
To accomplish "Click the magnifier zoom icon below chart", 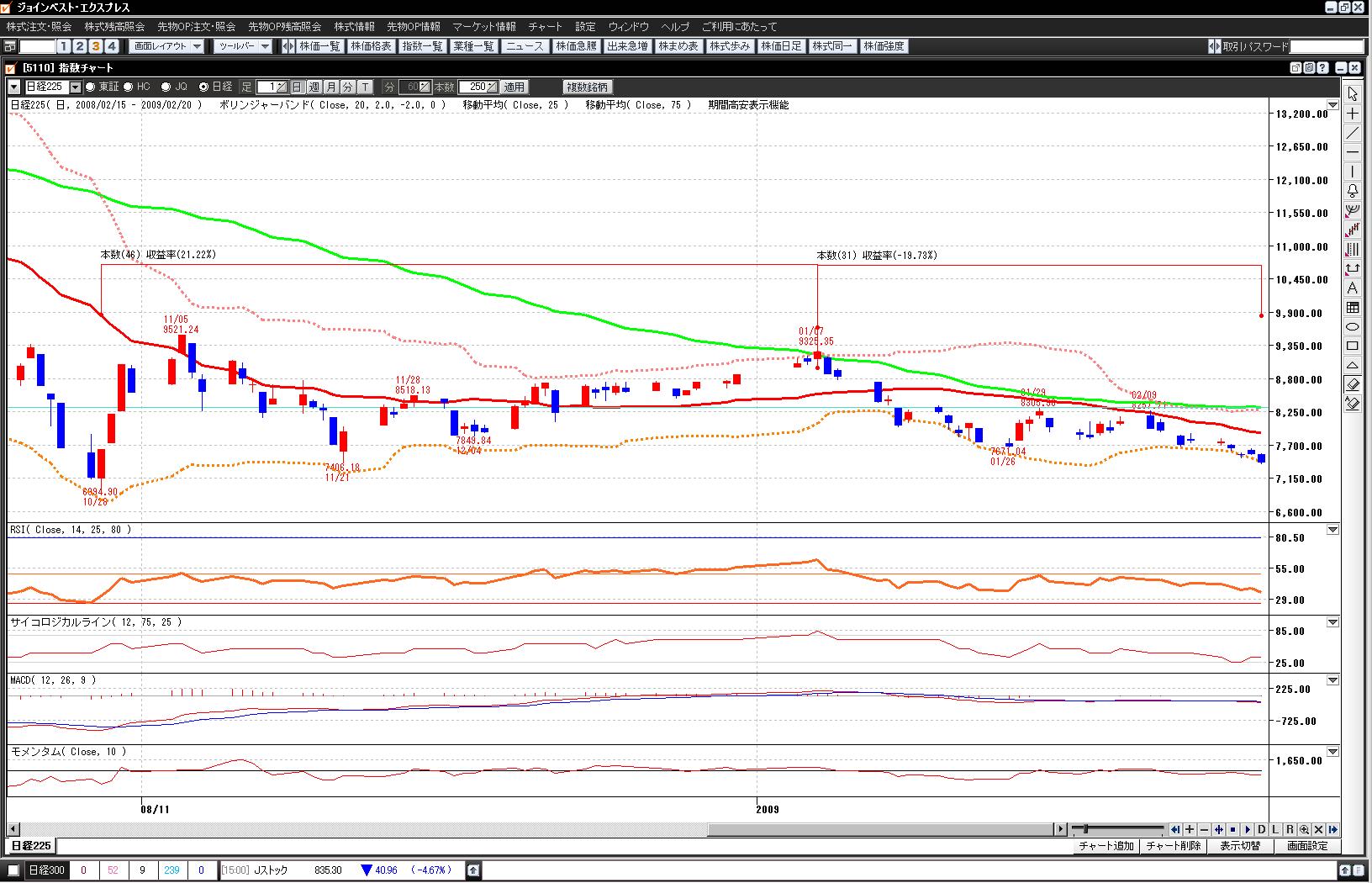I will click(x=1304, y=829).
